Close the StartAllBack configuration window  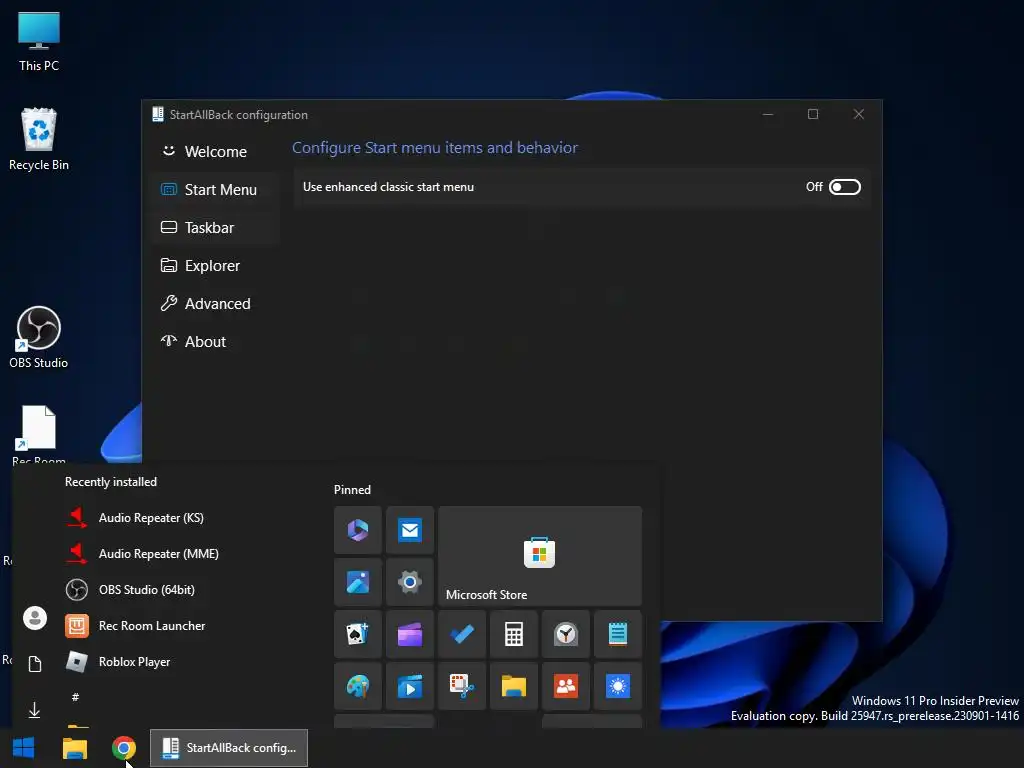click(859, 114)
